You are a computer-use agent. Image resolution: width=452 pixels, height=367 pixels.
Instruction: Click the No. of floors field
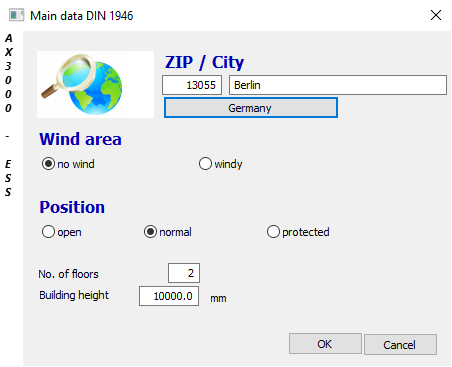click(x=184, y=273)
